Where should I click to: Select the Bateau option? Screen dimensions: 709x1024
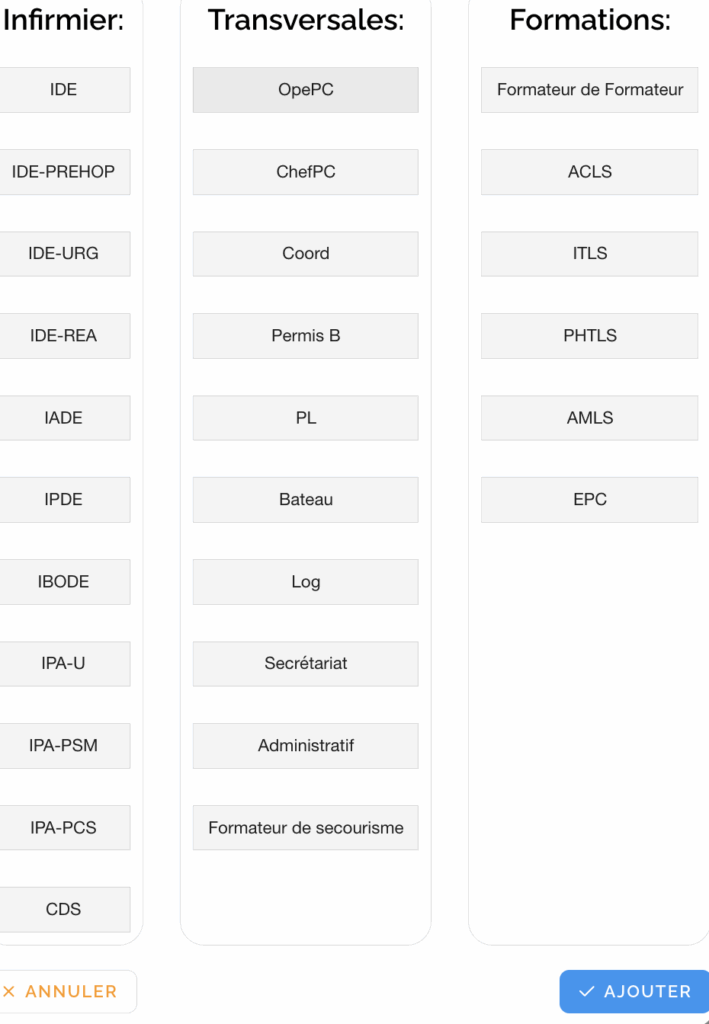coord(305,500)
